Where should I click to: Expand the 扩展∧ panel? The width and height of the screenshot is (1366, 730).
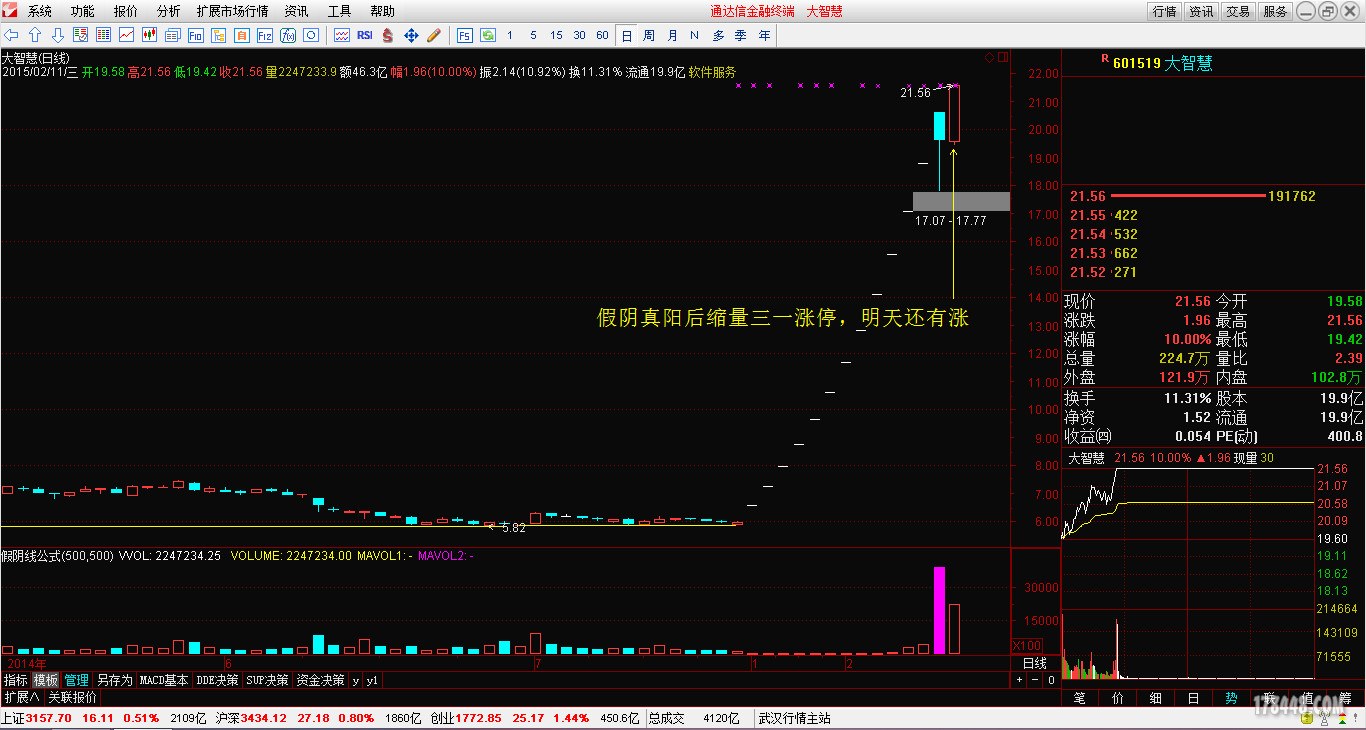[x=21, y=697]
